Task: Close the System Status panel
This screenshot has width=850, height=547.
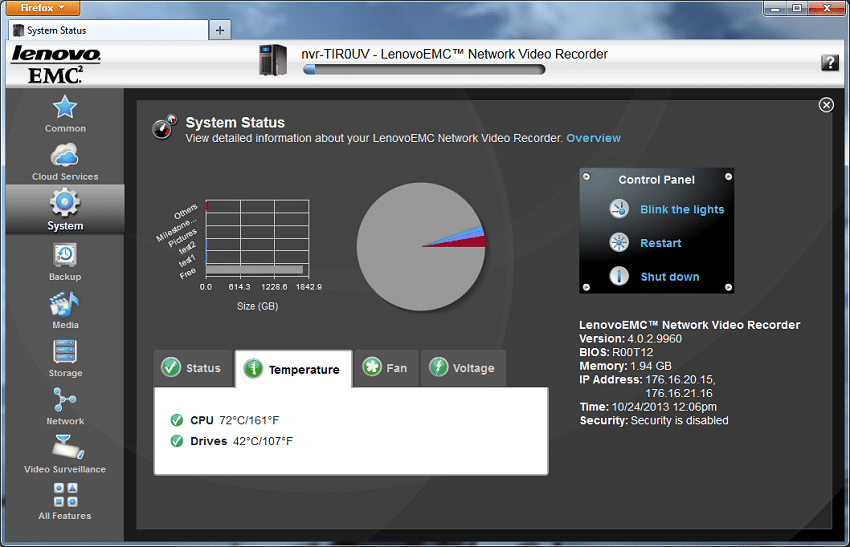Action: tap(826, 105)
